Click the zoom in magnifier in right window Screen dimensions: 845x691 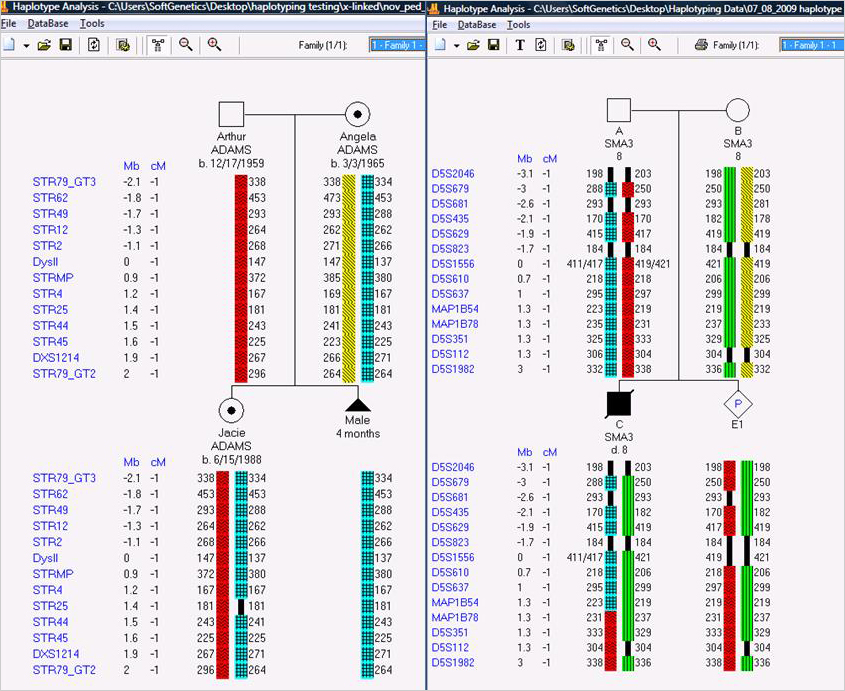[x=655, y=45]
